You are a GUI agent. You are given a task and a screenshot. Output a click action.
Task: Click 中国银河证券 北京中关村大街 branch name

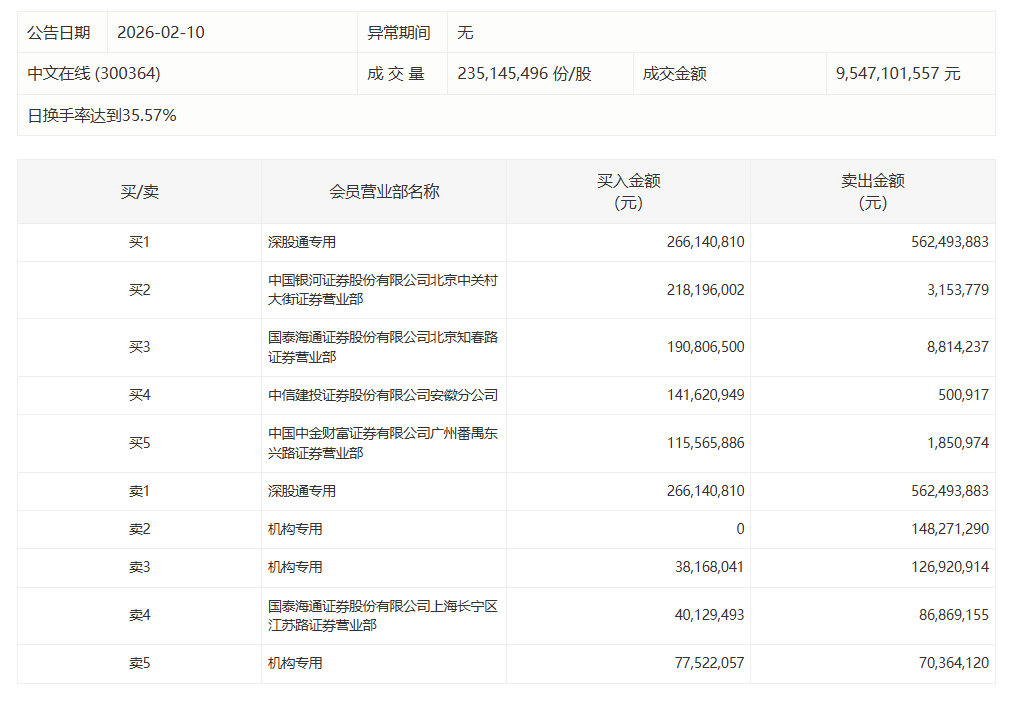pos(382,290)
